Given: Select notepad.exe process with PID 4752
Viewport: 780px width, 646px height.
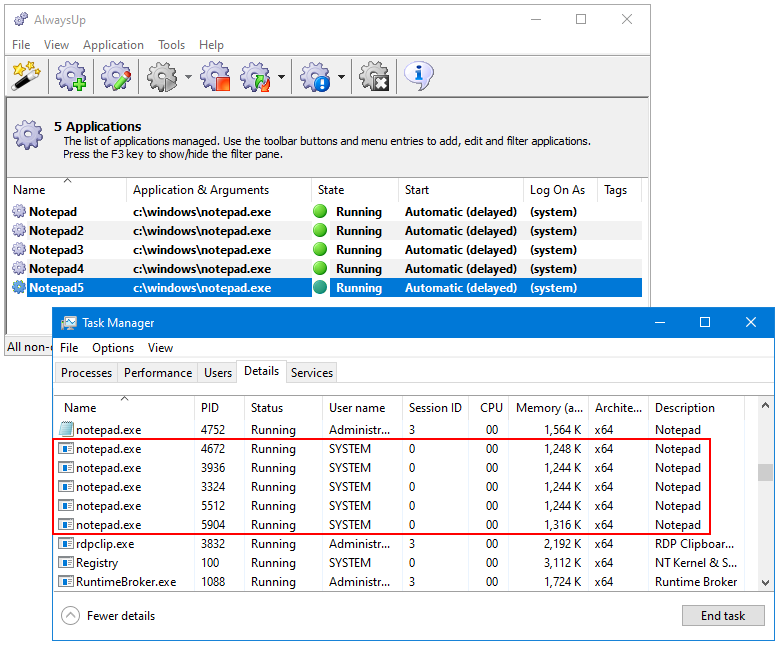Looking at the screenshot, I should click(399, 430).
